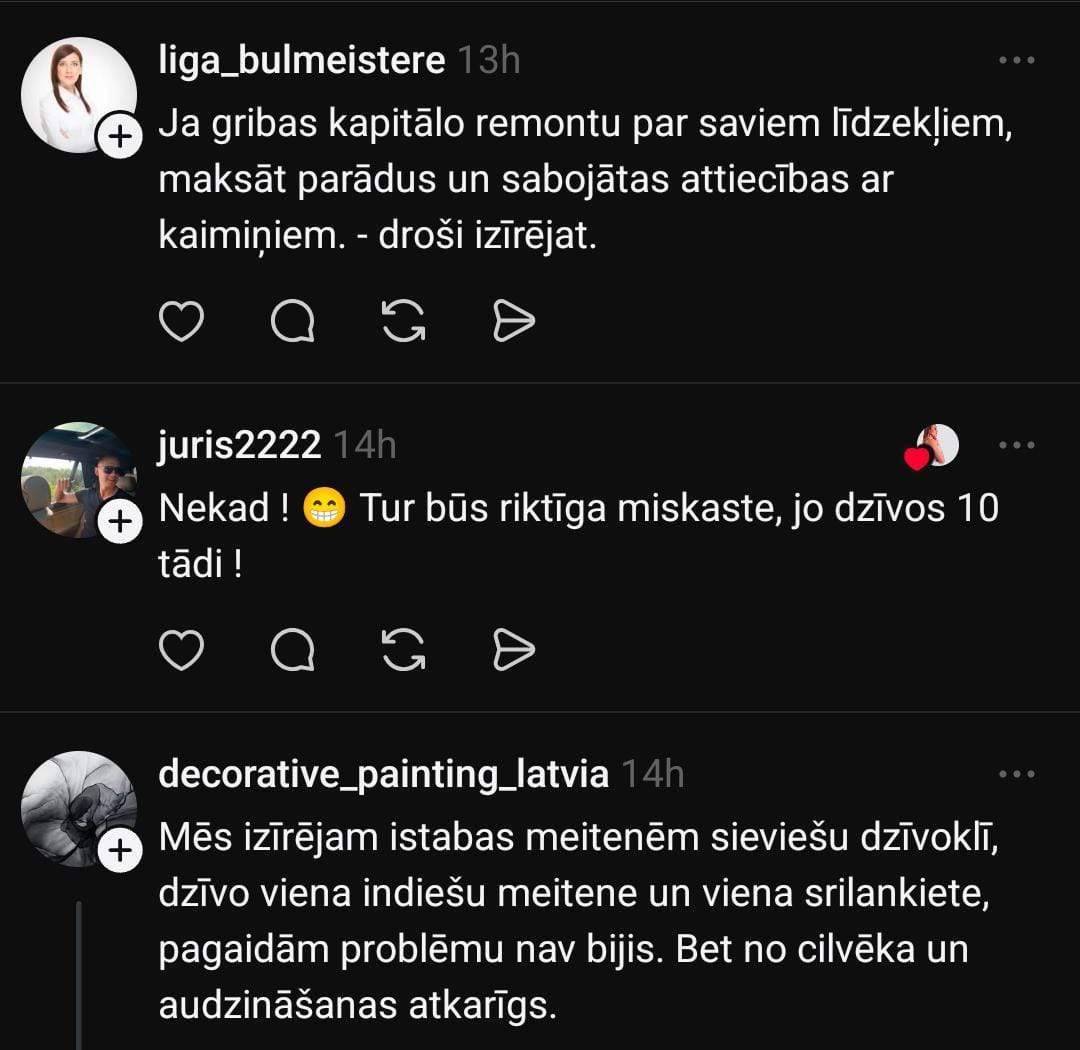Open more options for liga_bulmeistere's post
The width and height of the screenshot is (1080, 1050).
click(x=1017, y=60)
